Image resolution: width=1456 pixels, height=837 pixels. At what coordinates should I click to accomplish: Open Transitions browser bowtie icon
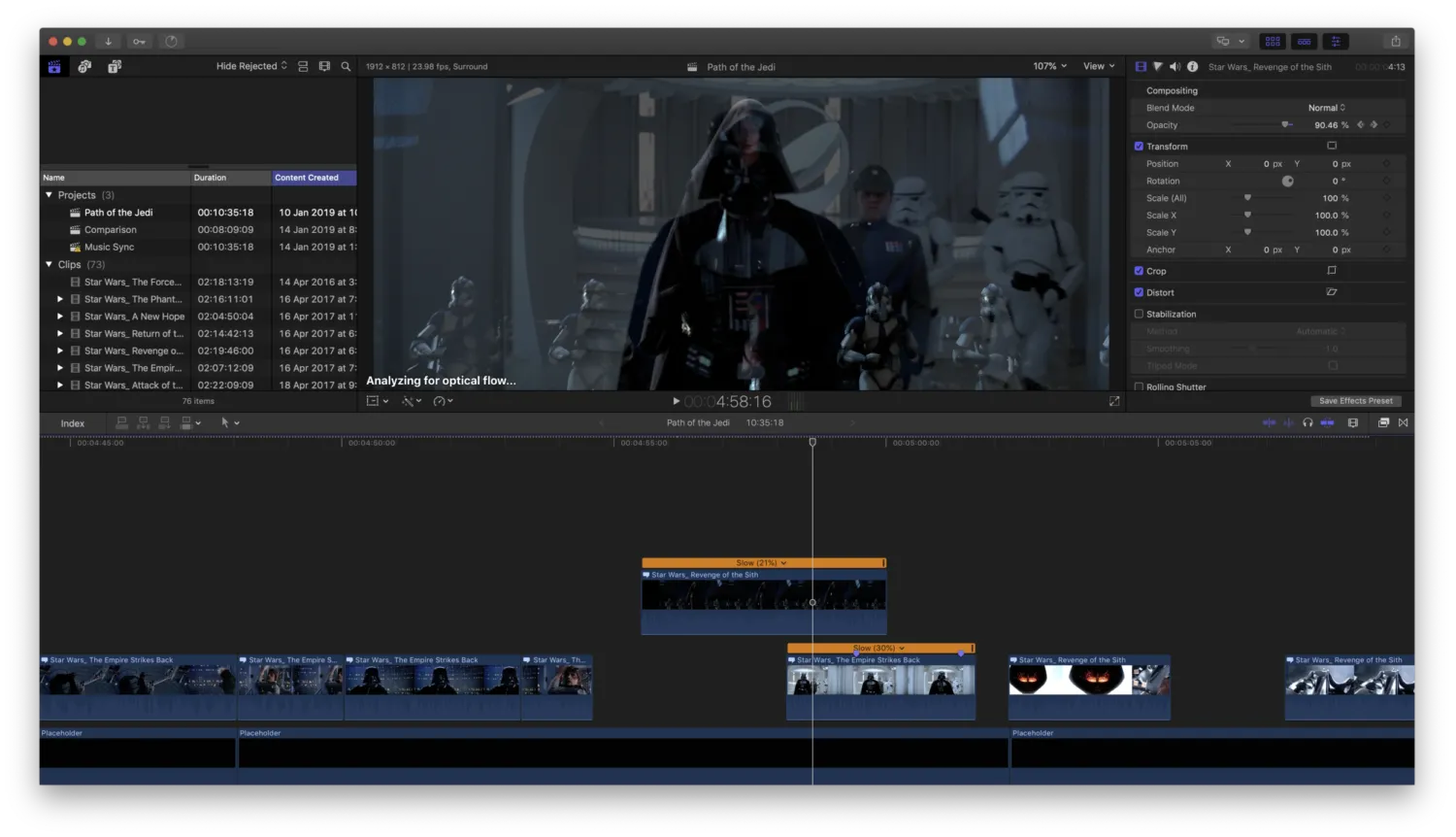tap(1404, 422)
